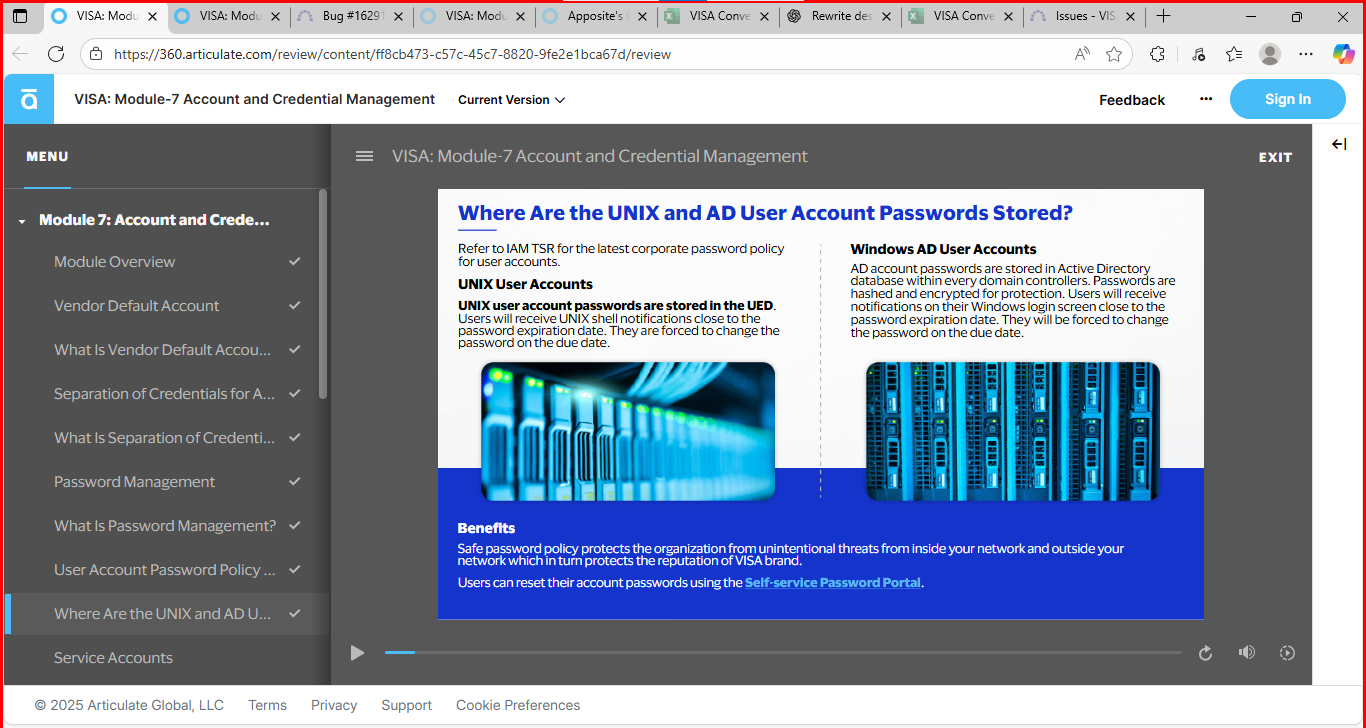View site information lock icon
1366x728 pixels.
tap(95, 54)
